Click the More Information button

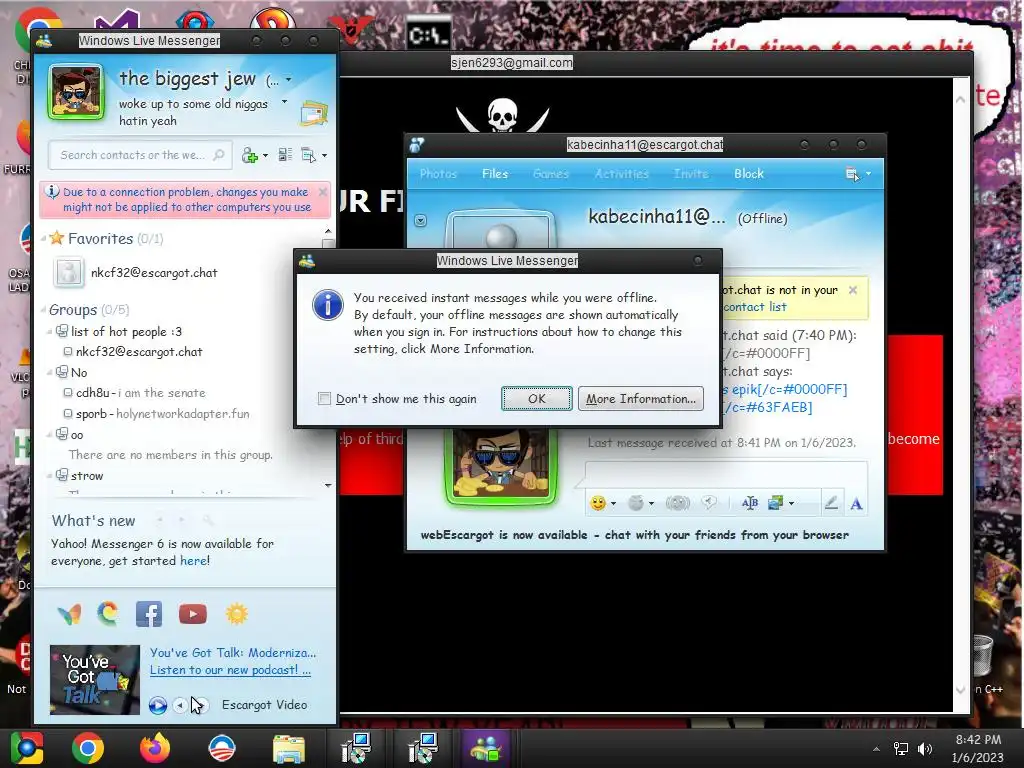pyautogui.click(x=641, y=398)
